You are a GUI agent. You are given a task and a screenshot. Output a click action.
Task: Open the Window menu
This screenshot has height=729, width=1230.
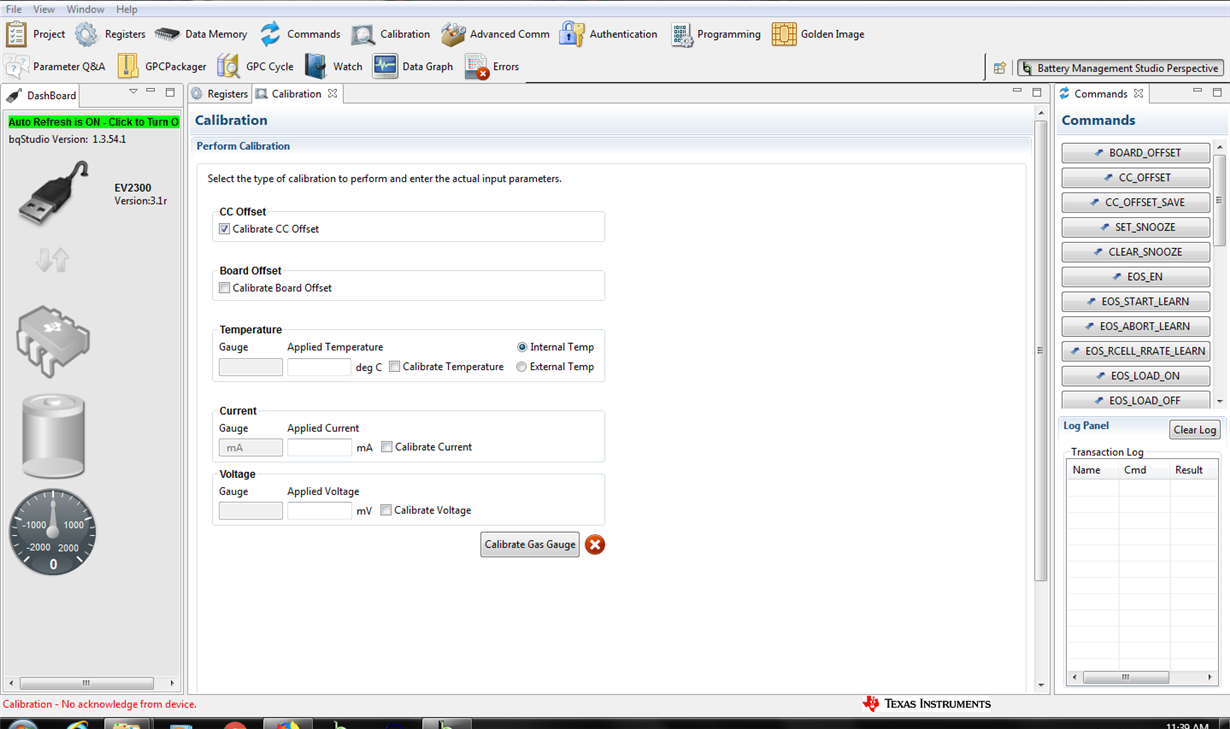85,9
